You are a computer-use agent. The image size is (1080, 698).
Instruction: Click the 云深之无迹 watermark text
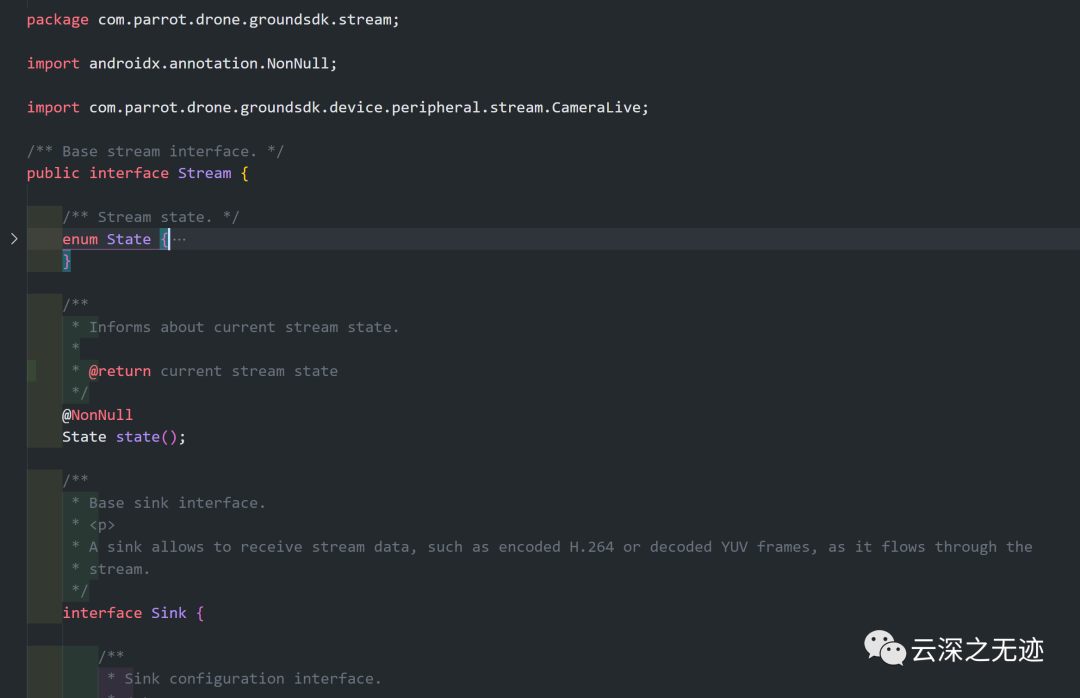tap(977, 650)
